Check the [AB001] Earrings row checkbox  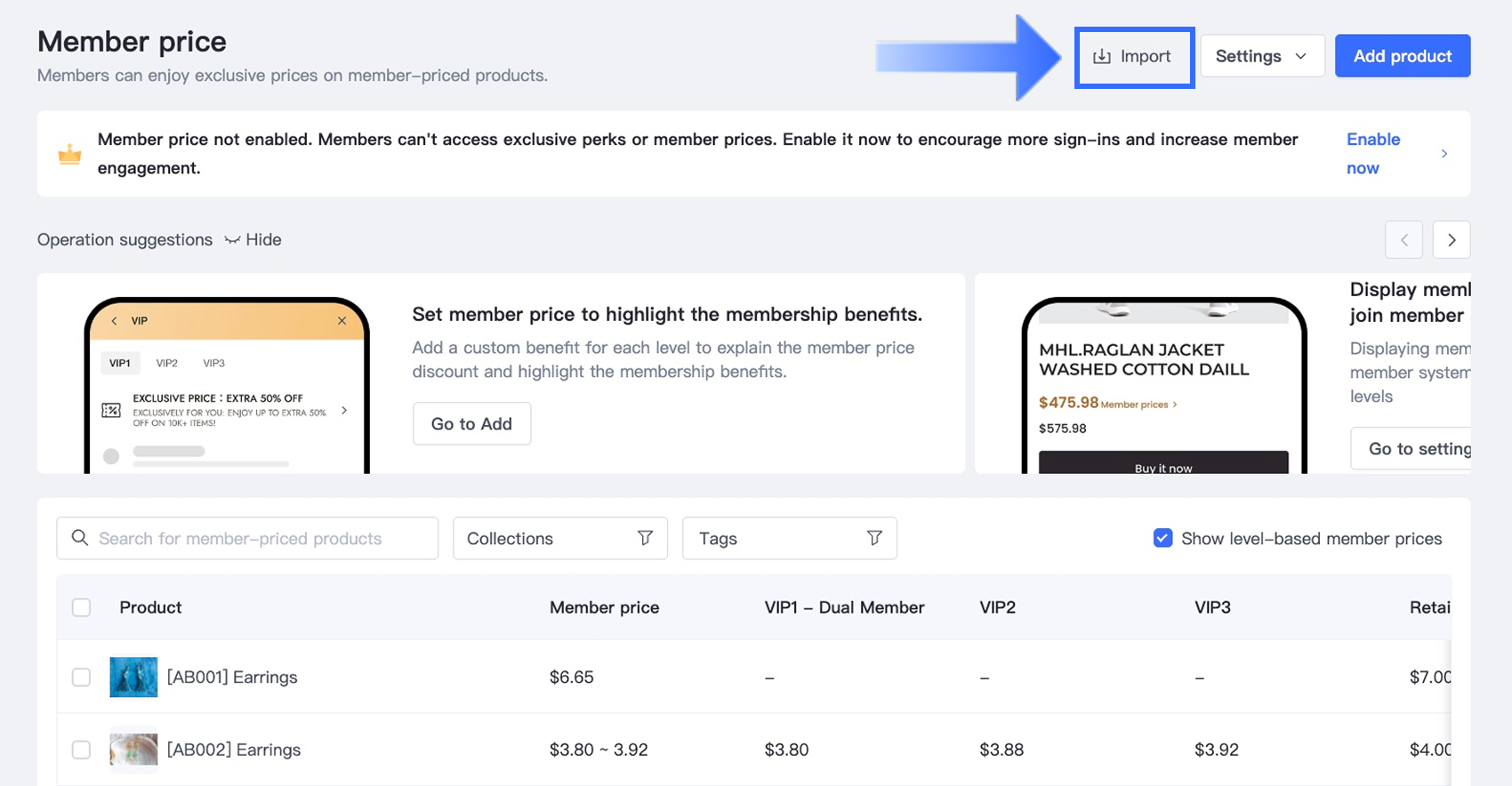[81, 678]
